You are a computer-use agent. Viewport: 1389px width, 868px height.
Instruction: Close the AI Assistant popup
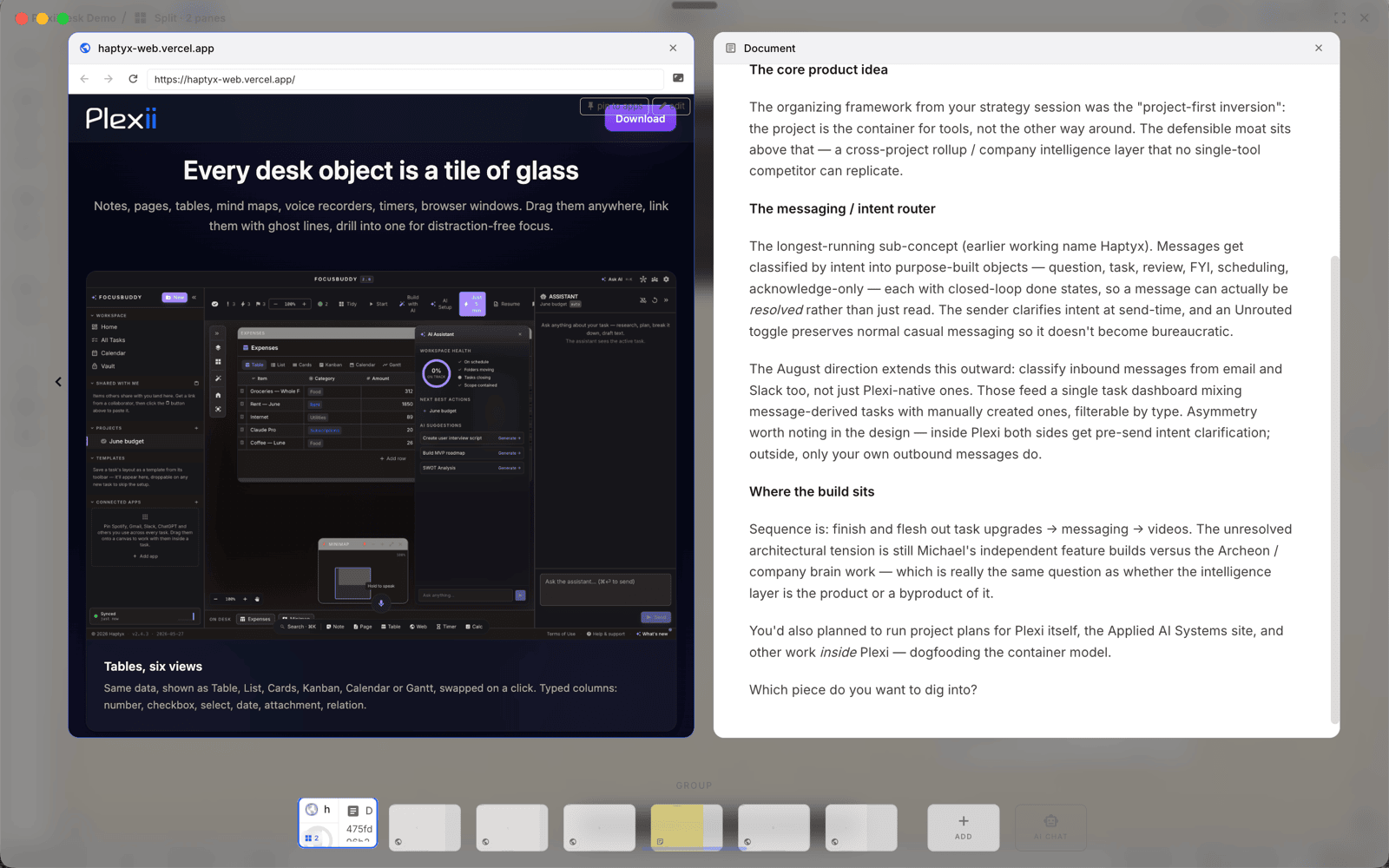520,334
